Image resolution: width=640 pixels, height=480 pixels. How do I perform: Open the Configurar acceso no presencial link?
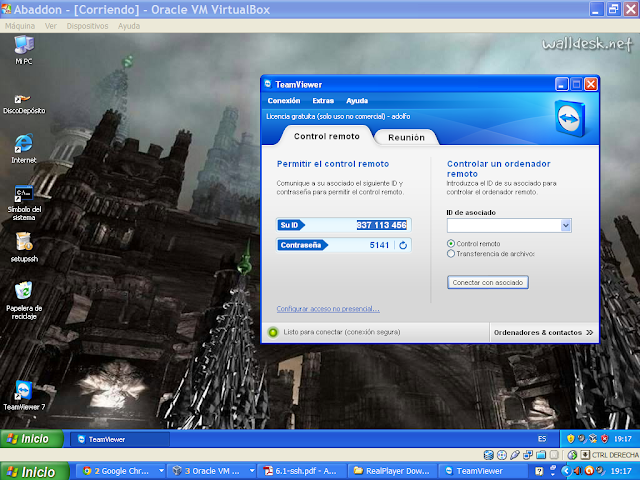[x=328, y=309]
